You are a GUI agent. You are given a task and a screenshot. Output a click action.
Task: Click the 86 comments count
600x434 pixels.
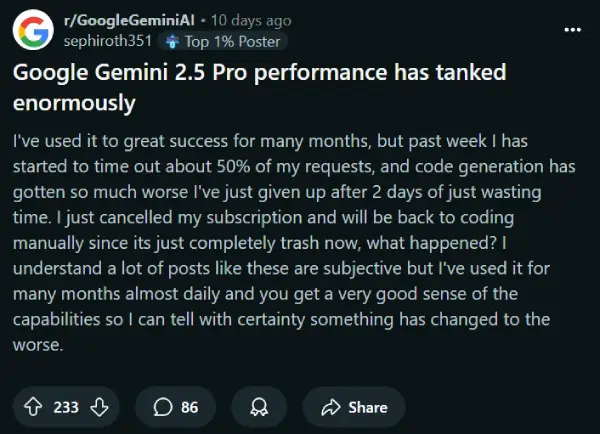[190, 407]
